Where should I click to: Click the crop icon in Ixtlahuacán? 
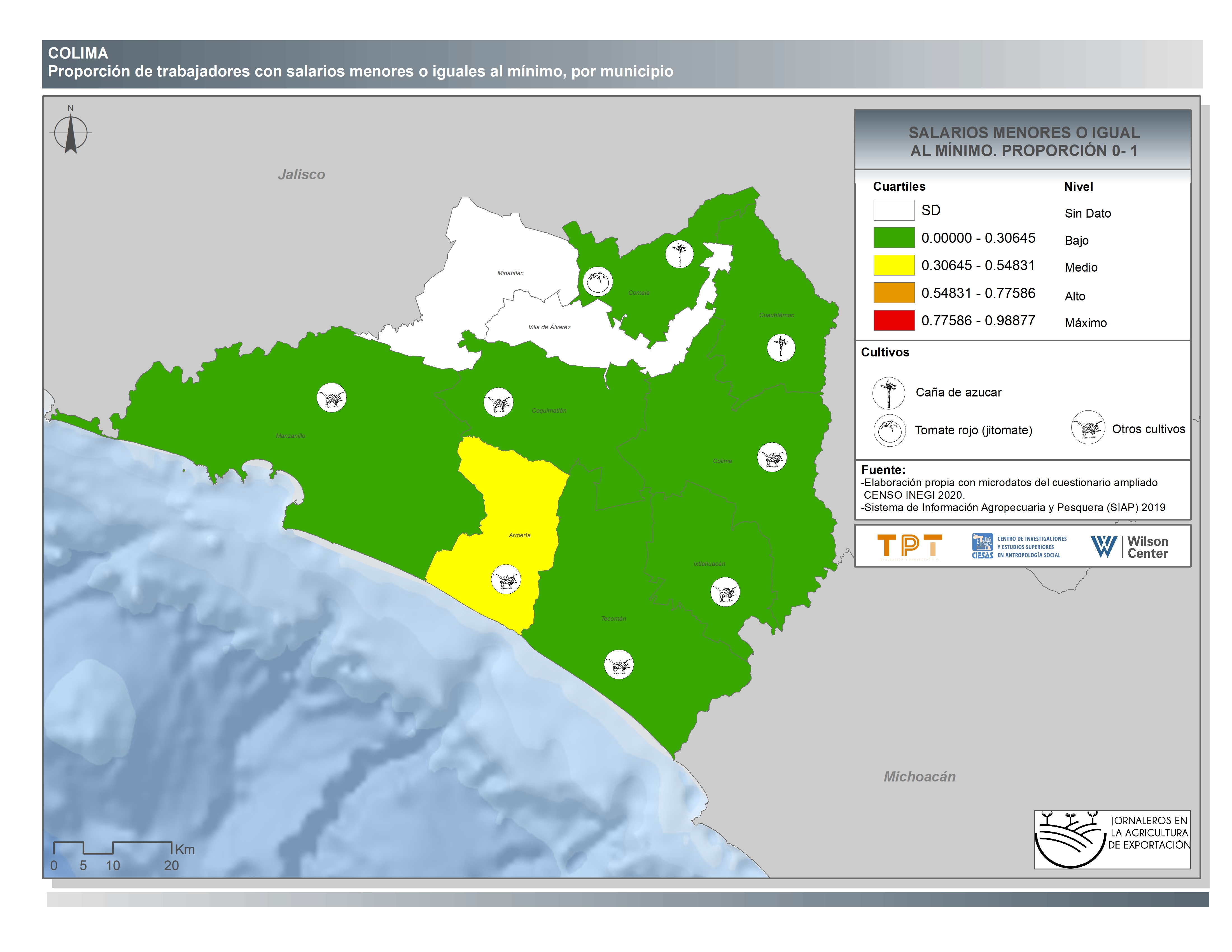point(725,592)
